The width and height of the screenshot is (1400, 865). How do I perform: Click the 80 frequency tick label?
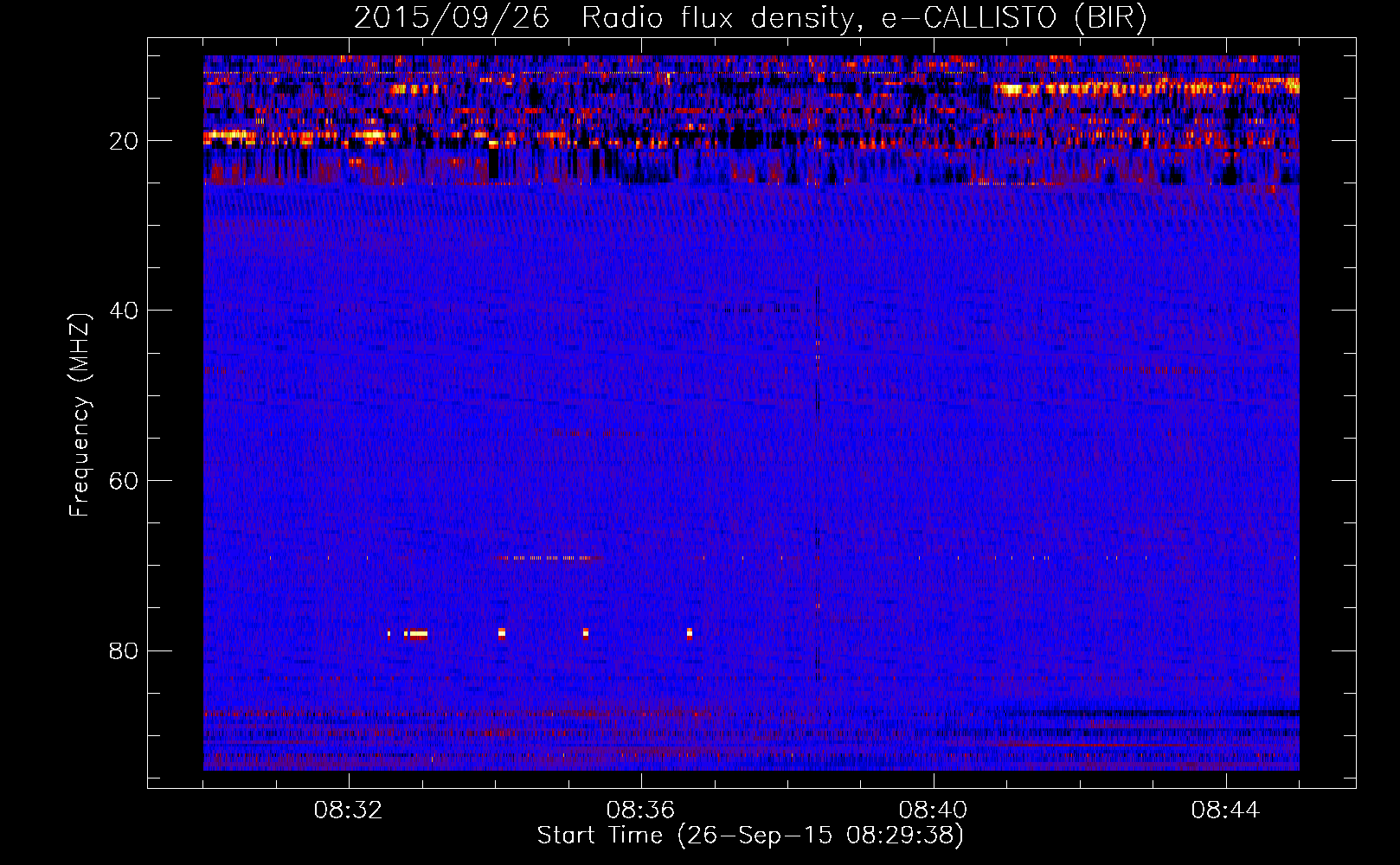125,650
